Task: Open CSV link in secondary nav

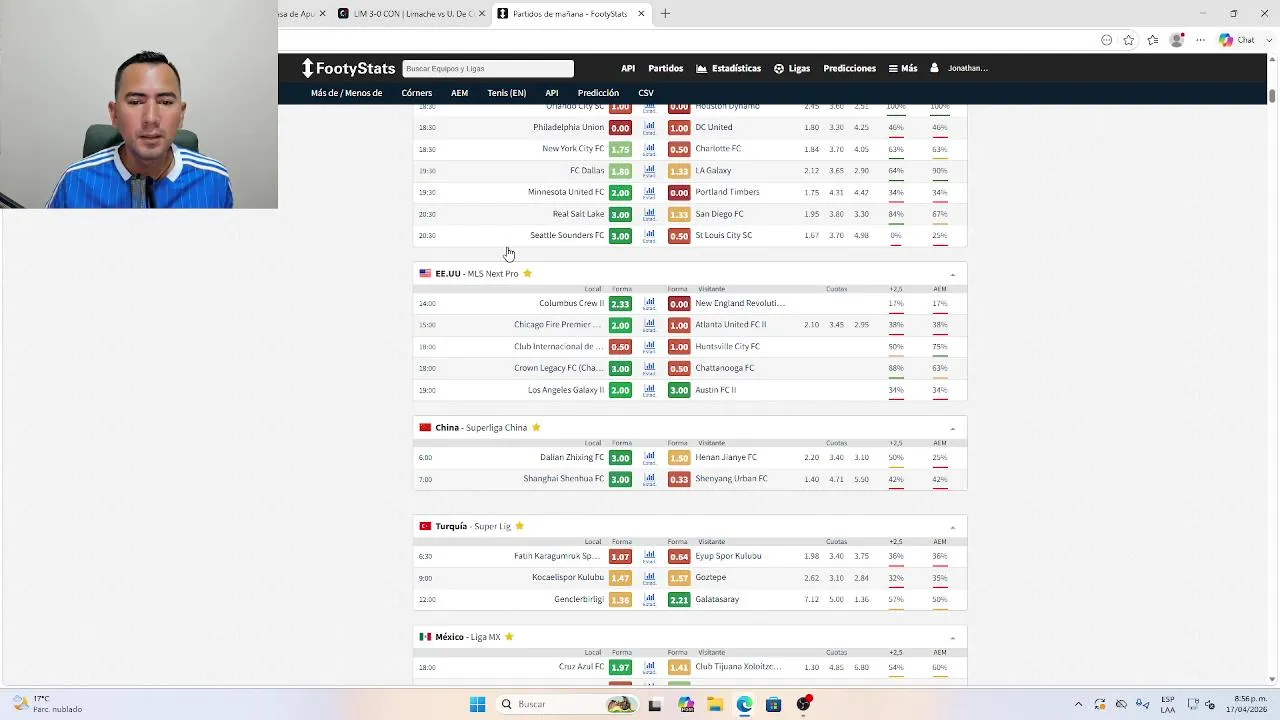Action: [646, 93]
